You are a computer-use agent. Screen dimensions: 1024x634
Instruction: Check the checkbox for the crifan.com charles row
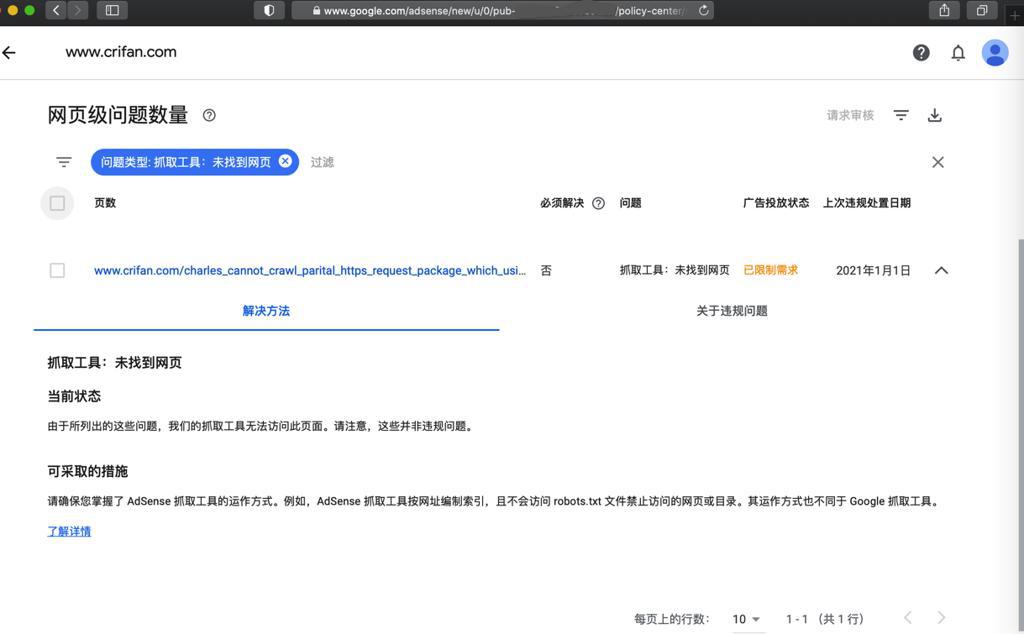click(x=57, y=270)
